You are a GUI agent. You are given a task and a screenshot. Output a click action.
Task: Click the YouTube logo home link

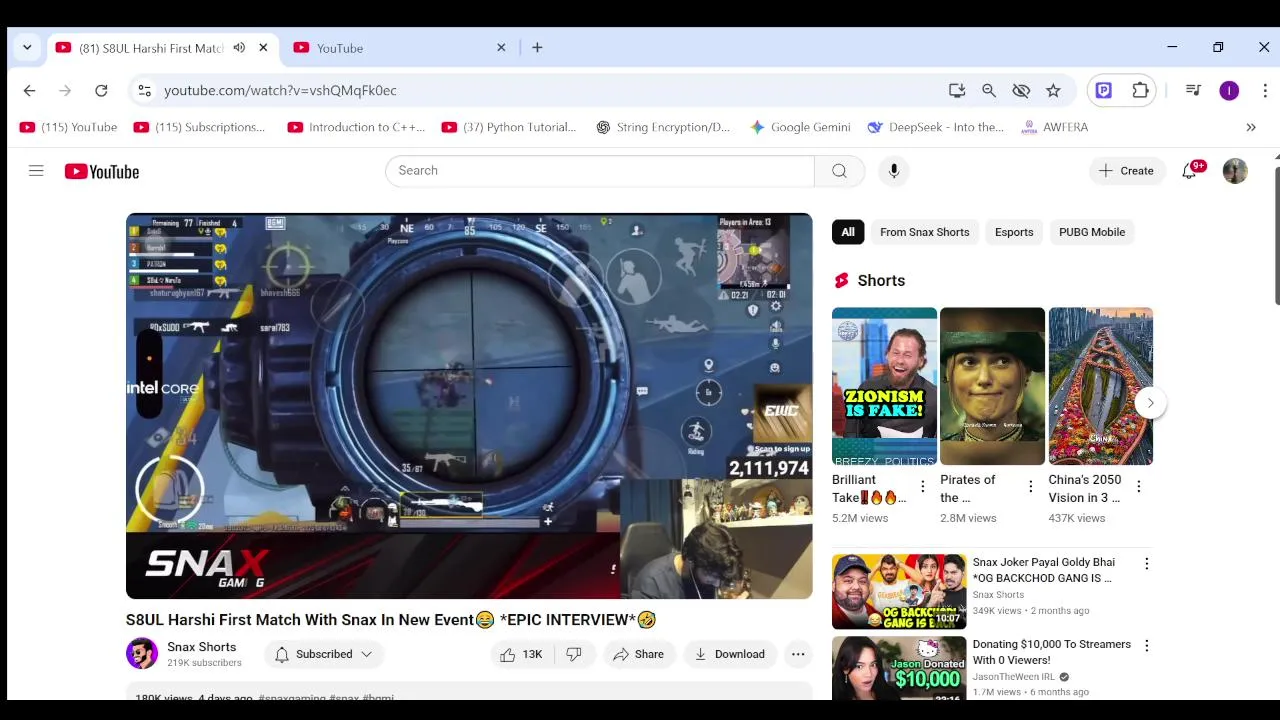[x=102, y=172]
